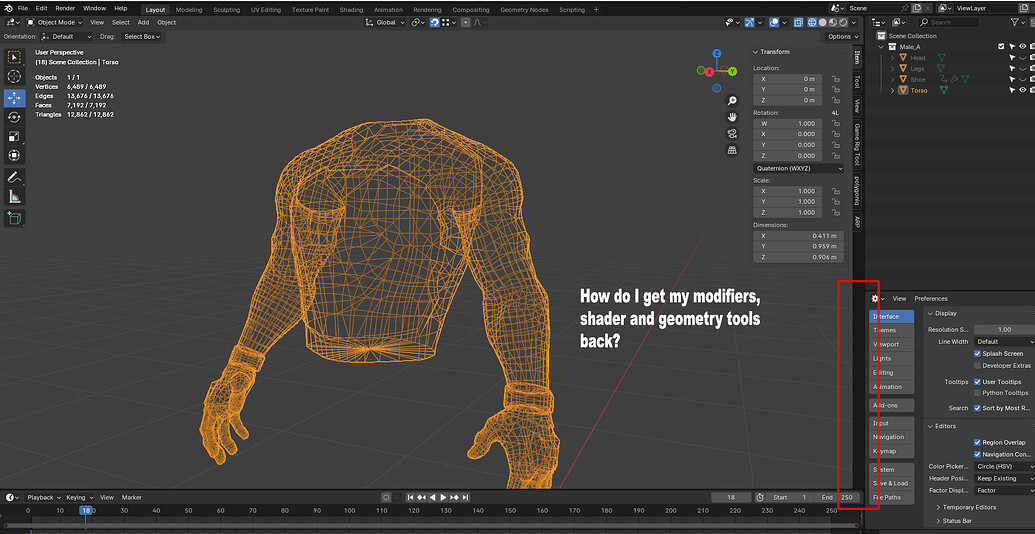Open the File menu
Image resolution: width=1035 pixels, height=534 pixels.
(22, 9)
